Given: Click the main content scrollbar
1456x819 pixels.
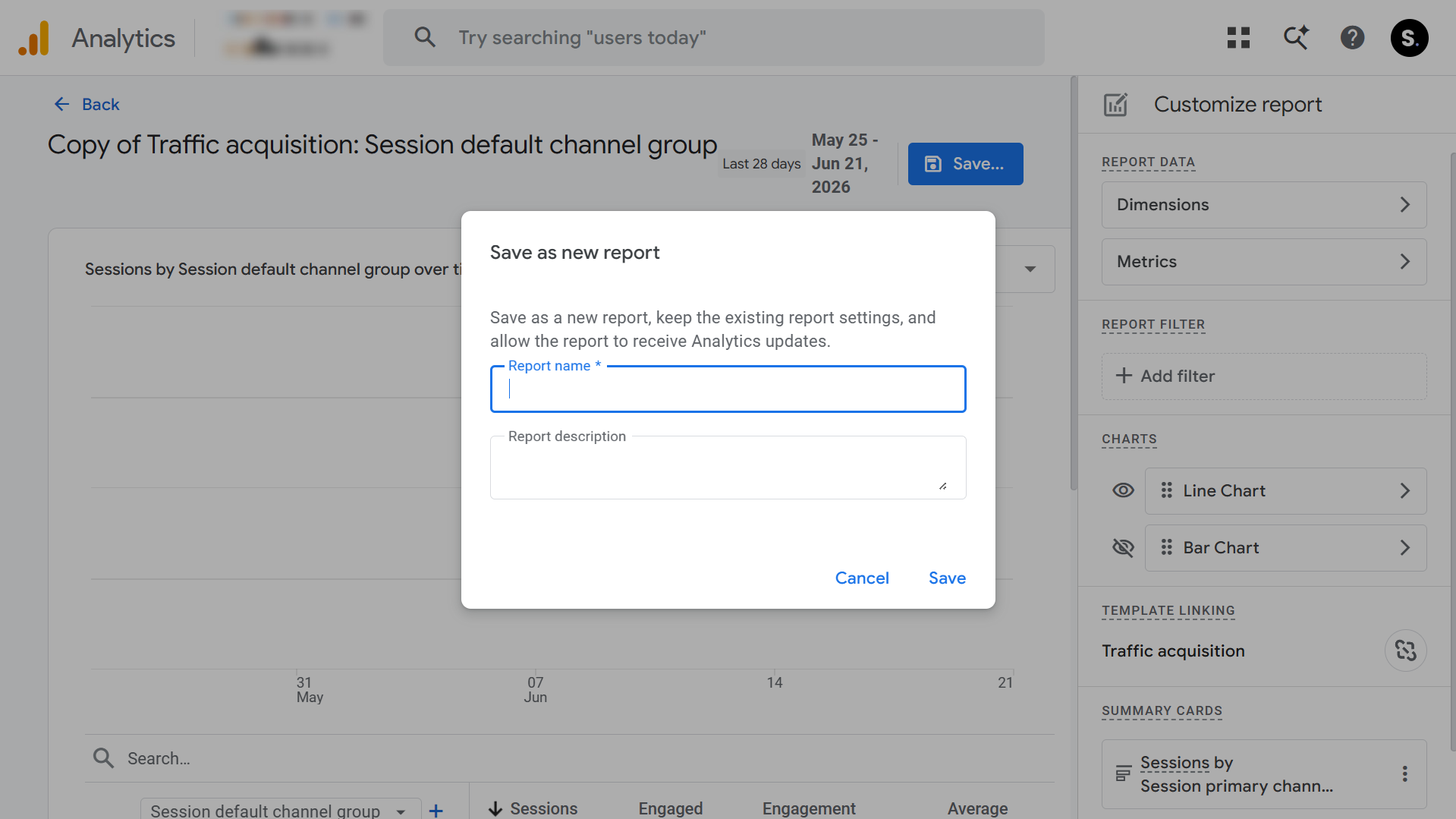Looking at the screenshot, I should [1074, 282].
